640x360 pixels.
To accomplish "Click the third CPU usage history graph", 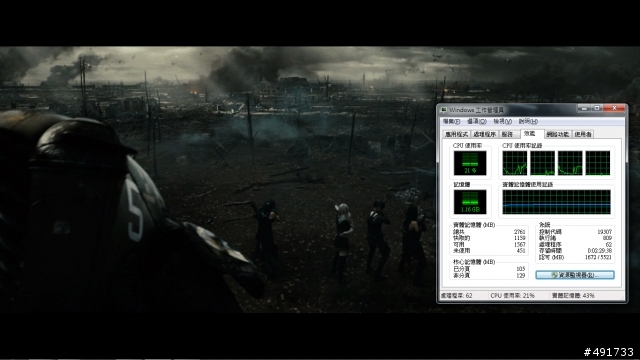I will click(x=570, y=163).
